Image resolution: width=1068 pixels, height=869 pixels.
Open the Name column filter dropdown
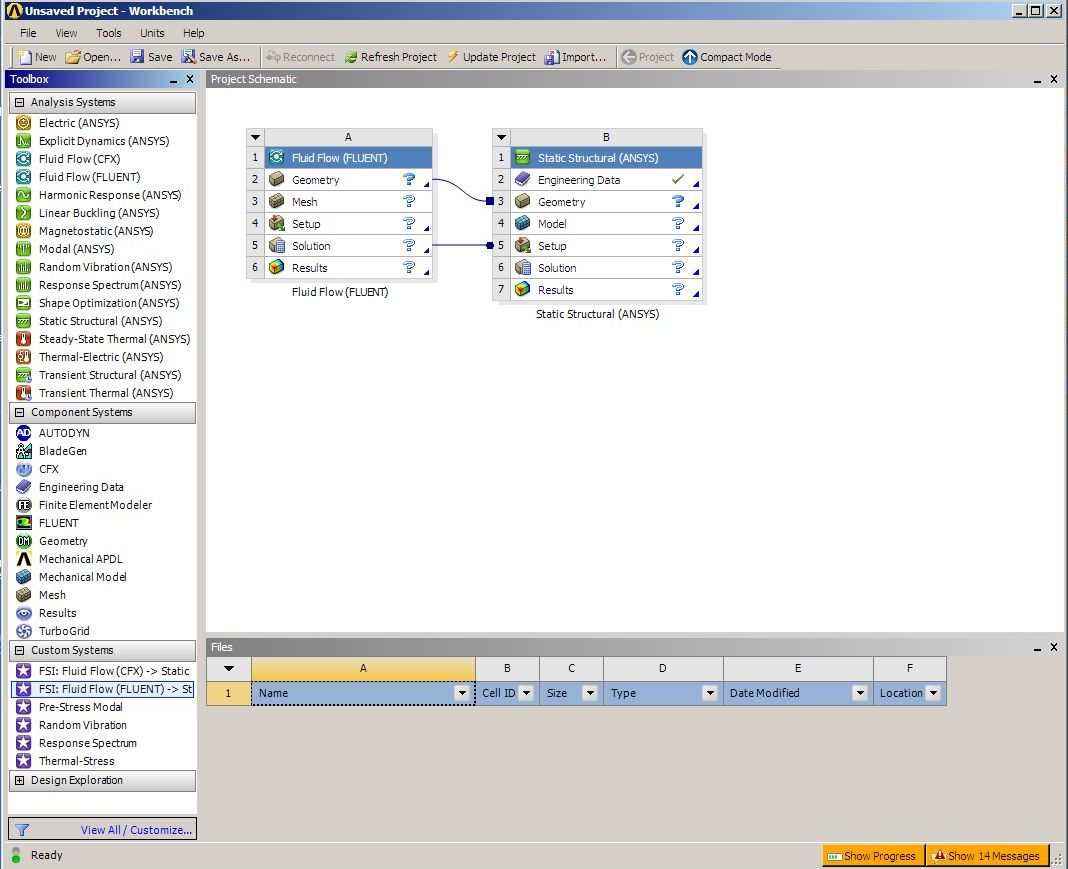462,693
